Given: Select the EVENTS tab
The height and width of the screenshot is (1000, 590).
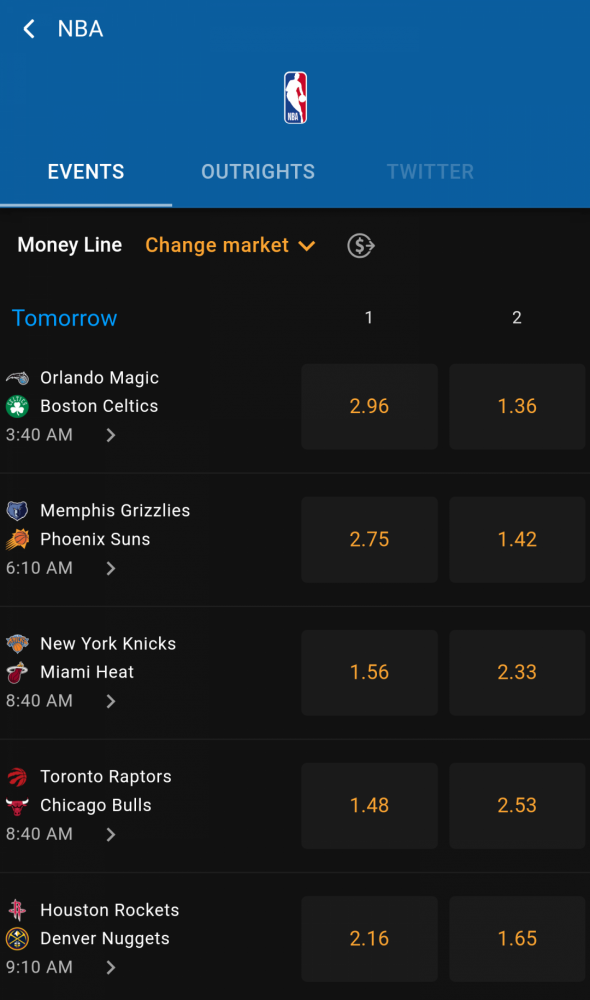Looking at the screenshot, I should [86, 172].
